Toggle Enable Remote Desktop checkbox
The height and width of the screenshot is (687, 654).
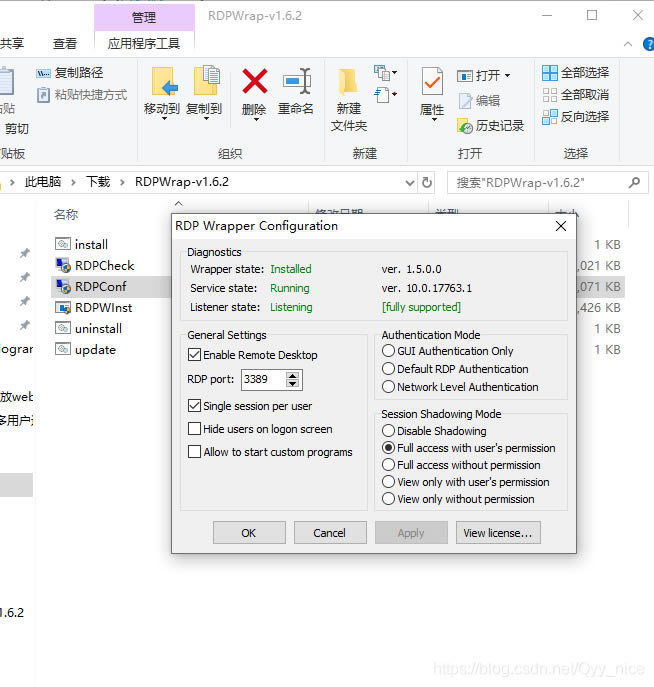pyautogui.click(x=194, y=354)
